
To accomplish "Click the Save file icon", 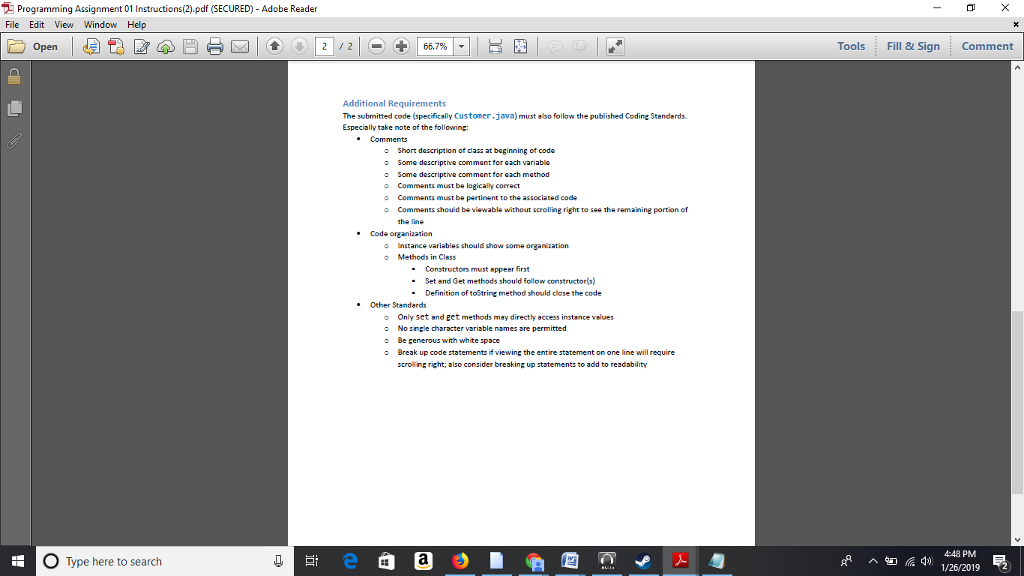I will coord(190,46).
